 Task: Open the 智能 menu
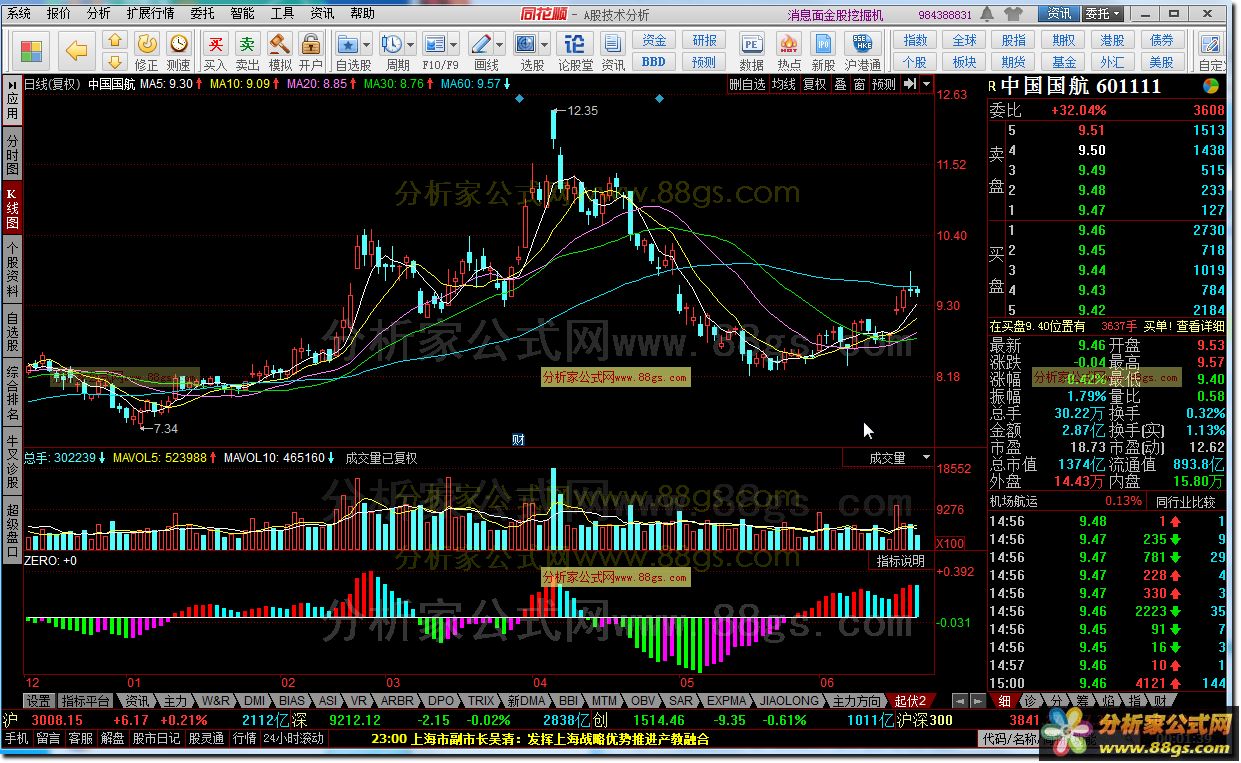pos(242,14)
